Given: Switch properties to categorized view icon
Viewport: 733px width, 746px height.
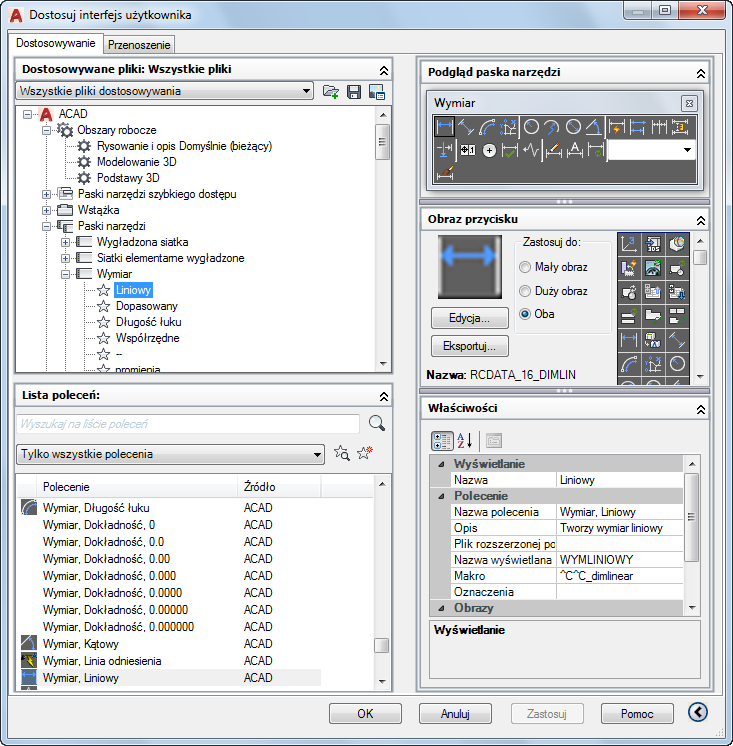Looking at the screenshot, I should [x=442, y=441].
